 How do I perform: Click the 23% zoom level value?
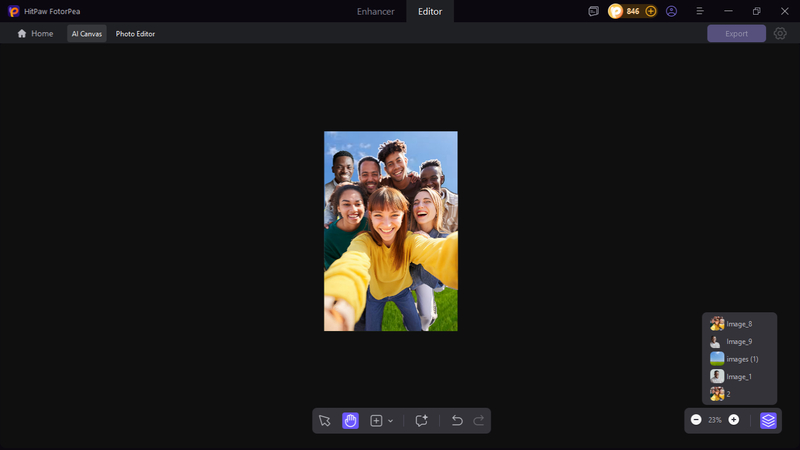tap(715, 420)
